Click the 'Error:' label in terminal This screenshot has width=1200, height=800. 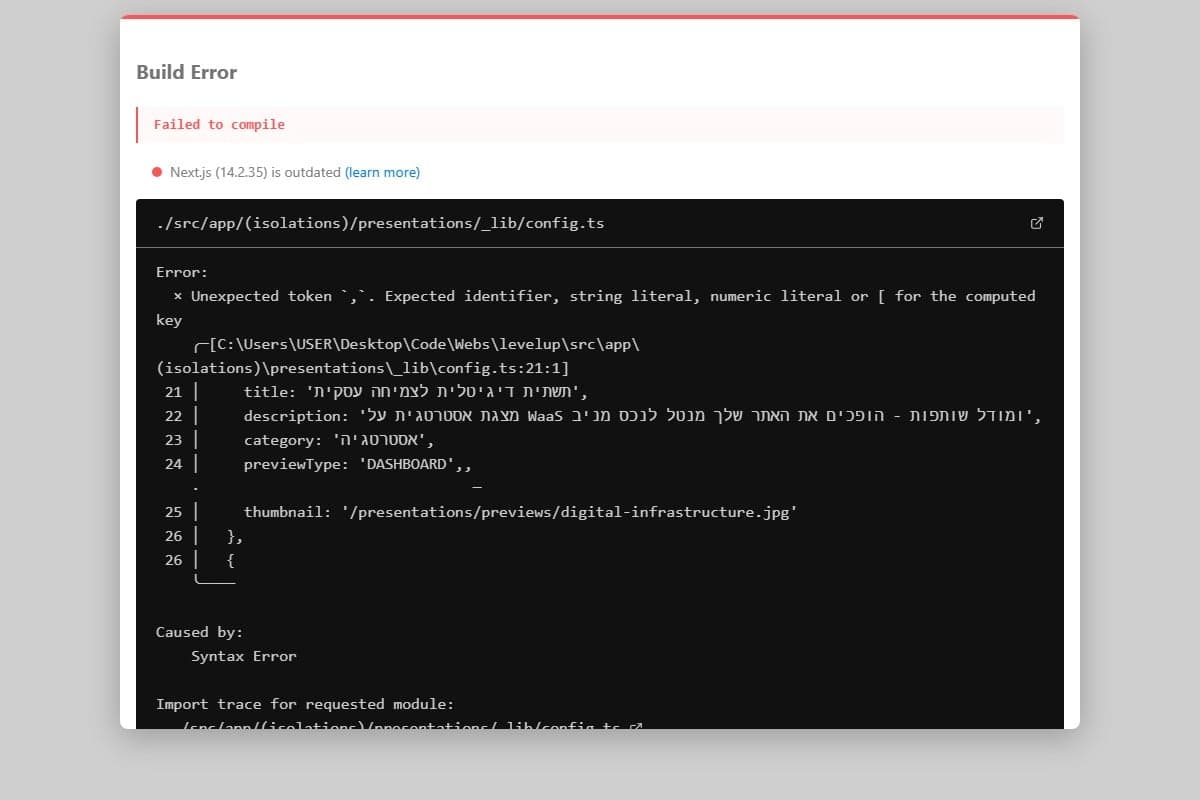click(x=182, y=272)
